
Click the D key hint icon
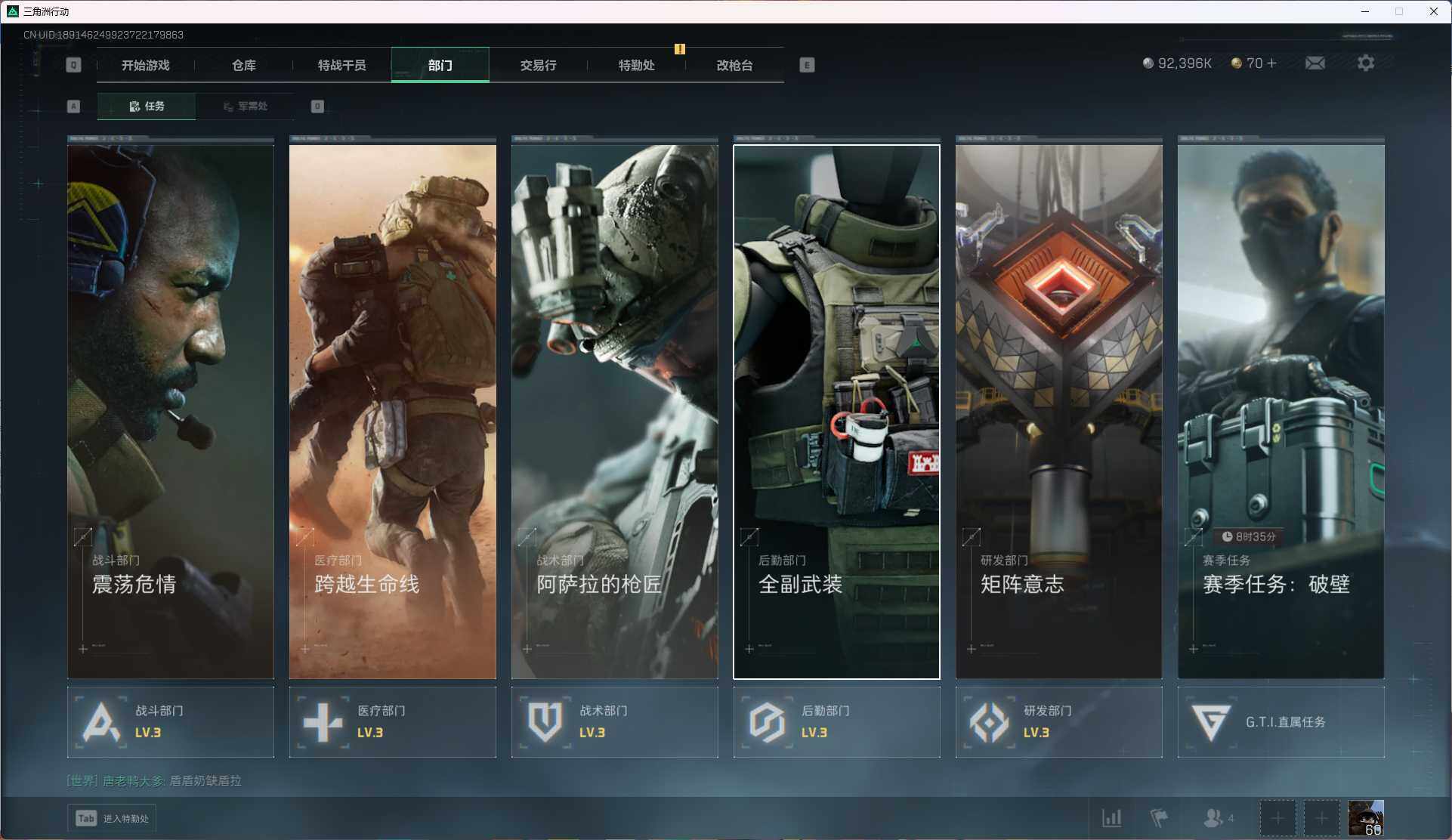click(317, 106)
